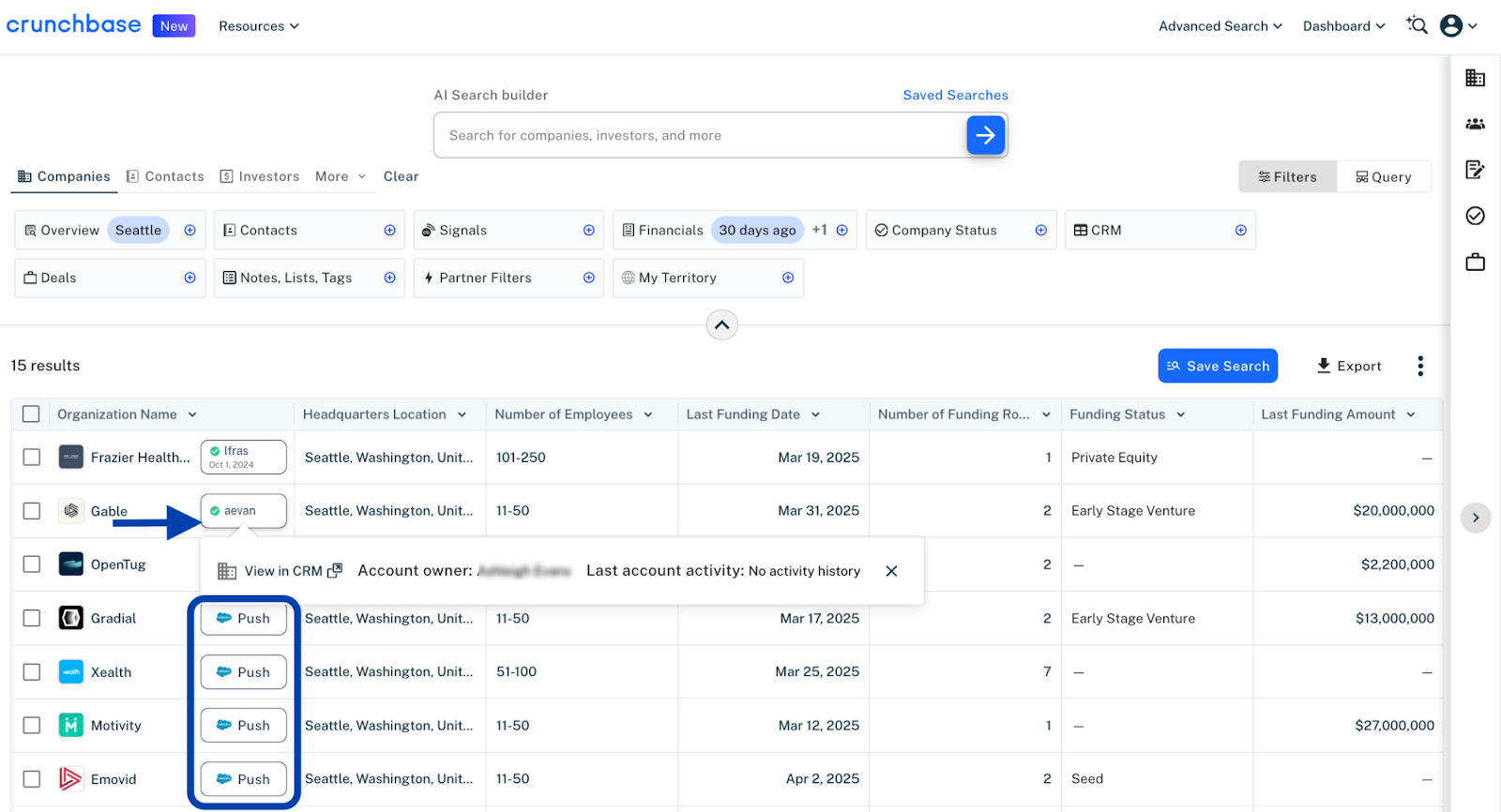Collapse the filters panel chevron
The image size is (1501, 812).
721,325
